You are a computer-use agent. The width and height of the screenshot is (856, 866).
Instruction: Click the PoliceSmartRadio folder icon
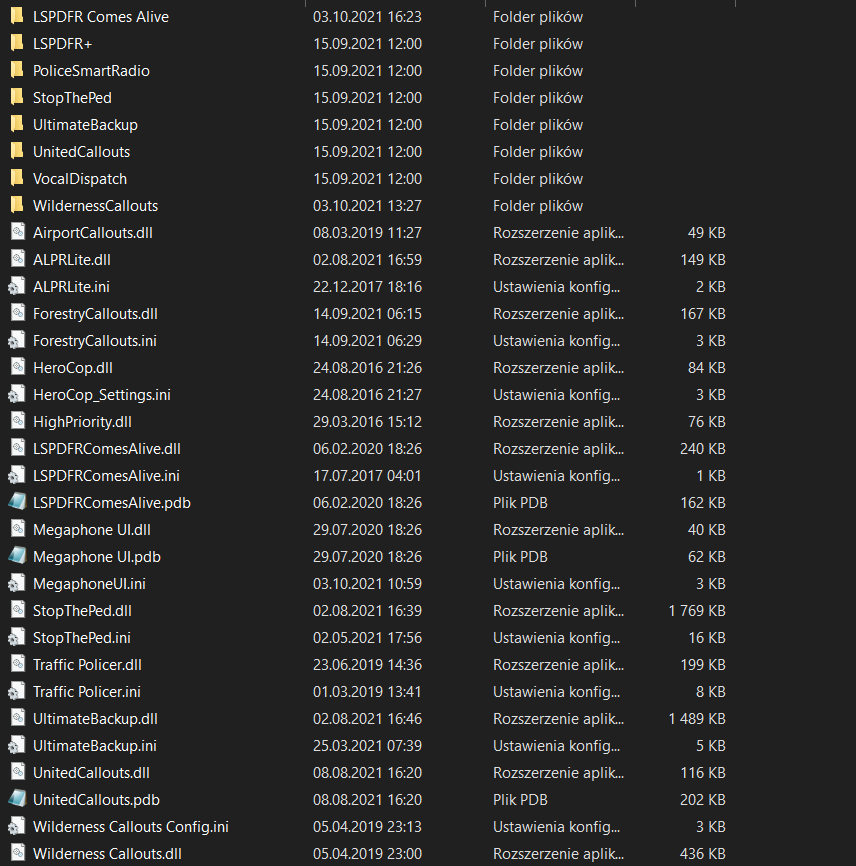(x=17, y=70)
